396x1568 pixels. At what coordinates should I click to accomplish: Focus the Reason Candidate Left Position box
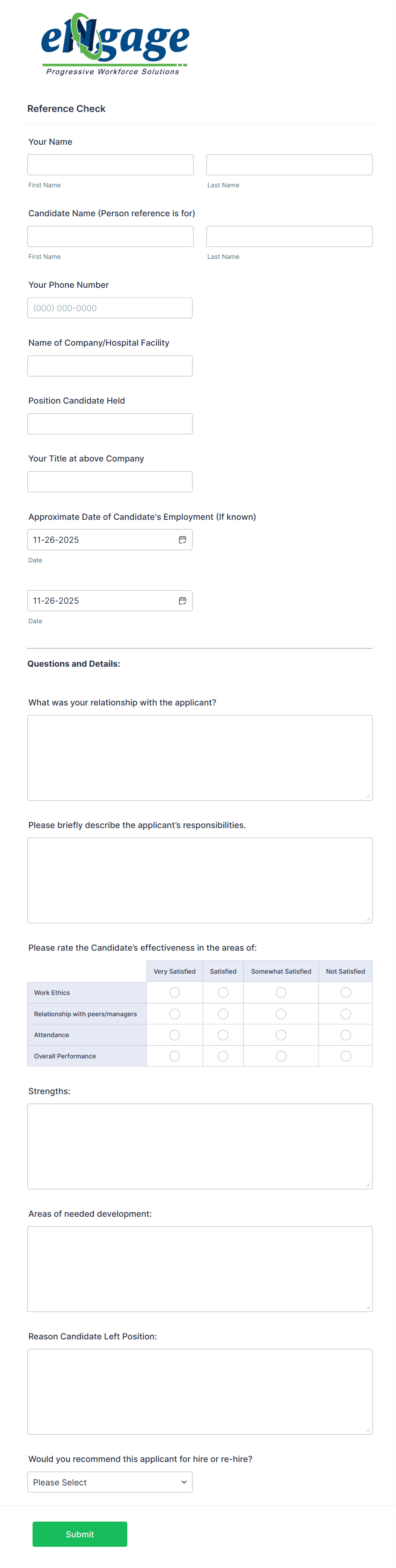click(200, 1391)
